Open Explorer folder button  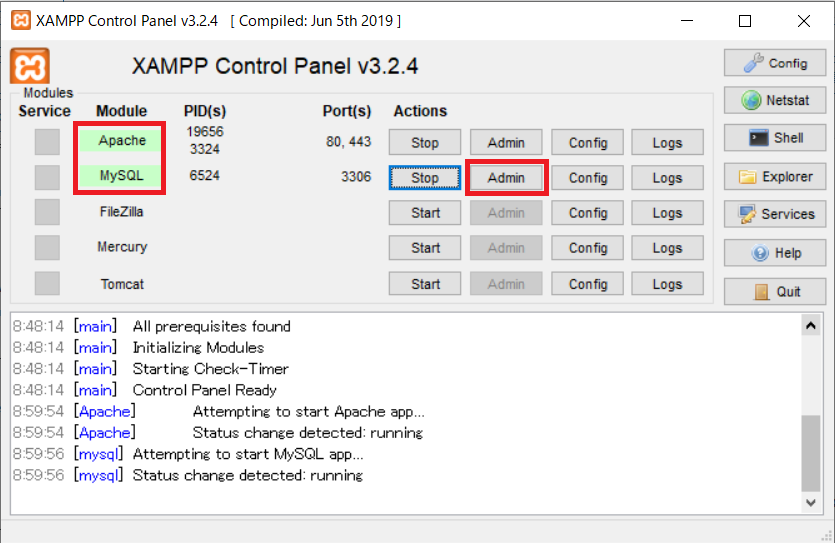coord(775,177)
